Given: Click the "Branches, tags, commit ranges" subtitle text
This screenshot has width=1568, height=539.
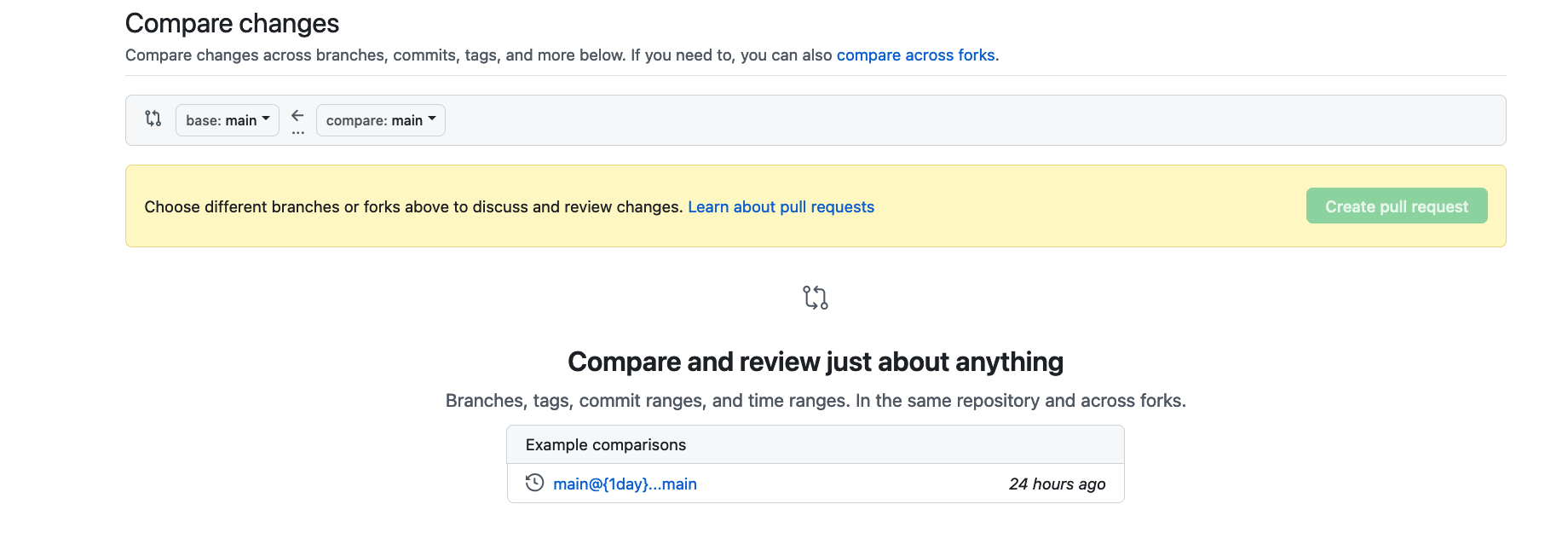Looking at the screenshot, I should 816,401.
